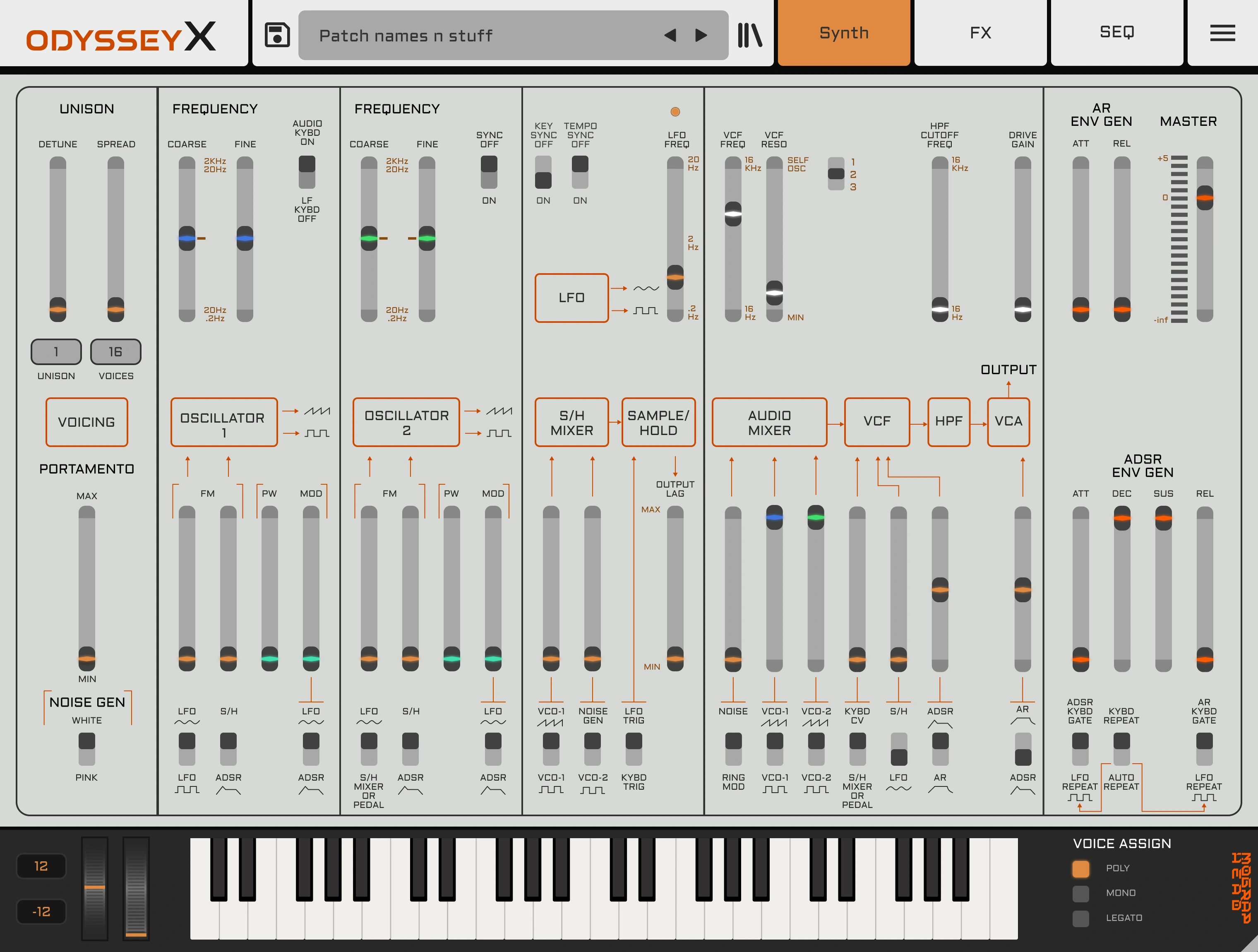Click the LFO rate indicator LED
Viewport: 1258px width, 952px height.
pos(675,111)
